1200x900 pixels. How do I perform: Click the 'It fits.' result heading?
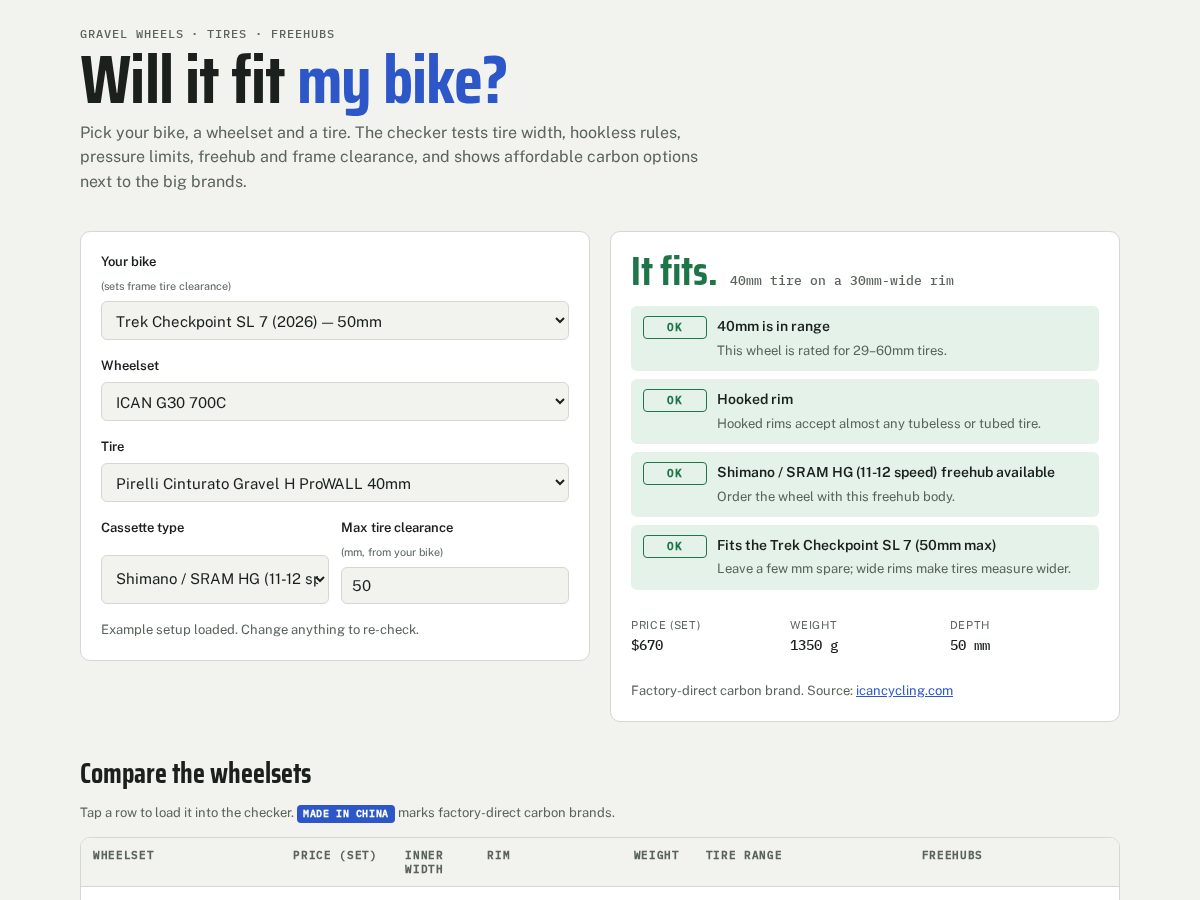point(674,271)
